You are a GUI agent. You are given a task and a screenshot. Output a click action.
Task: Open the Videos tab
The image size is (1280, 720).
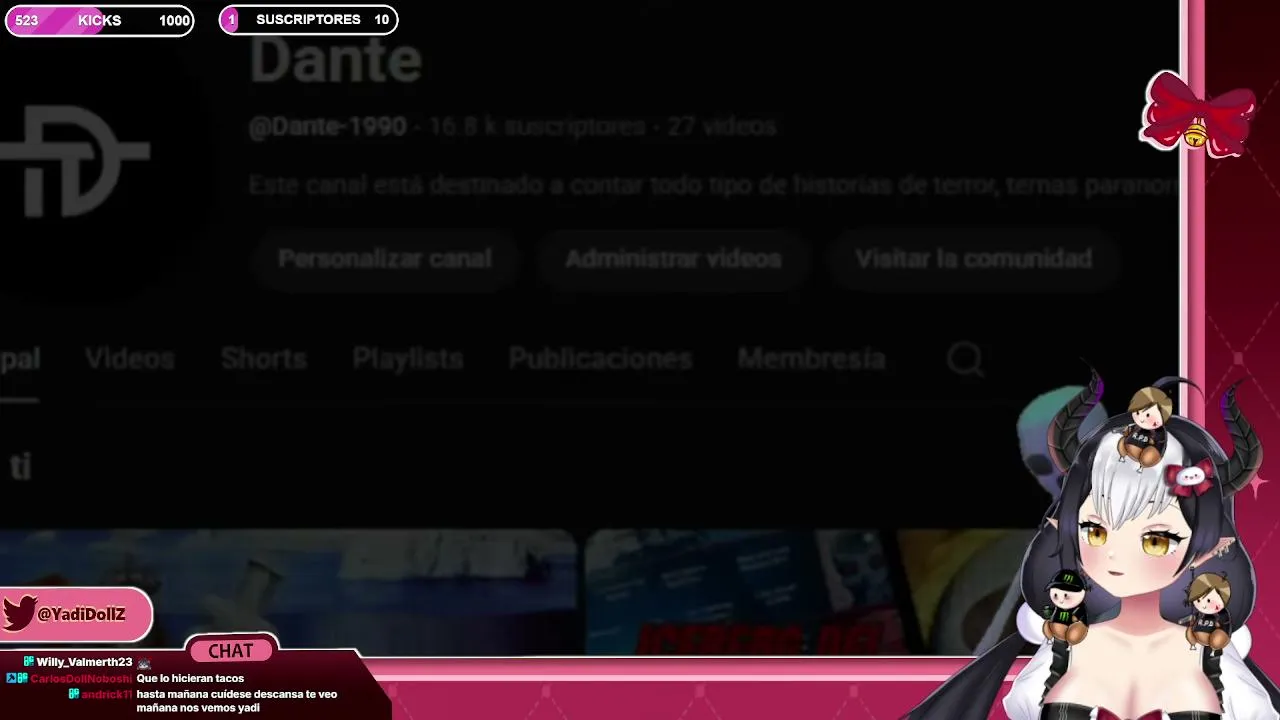point(129,358)
